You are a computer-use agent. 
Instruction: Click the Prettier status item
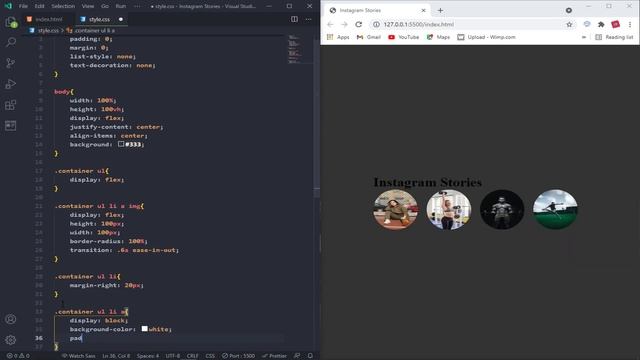(274, 356)
